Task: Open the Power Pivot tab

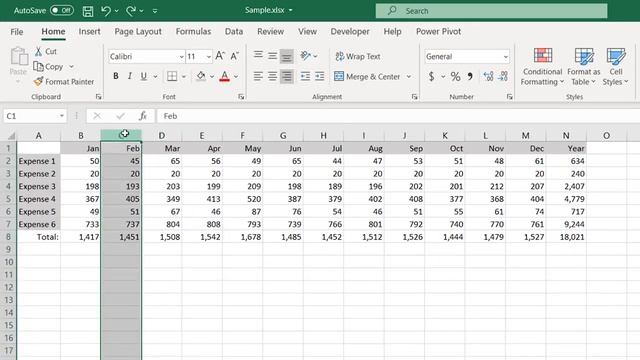Action: click(438, 31)
